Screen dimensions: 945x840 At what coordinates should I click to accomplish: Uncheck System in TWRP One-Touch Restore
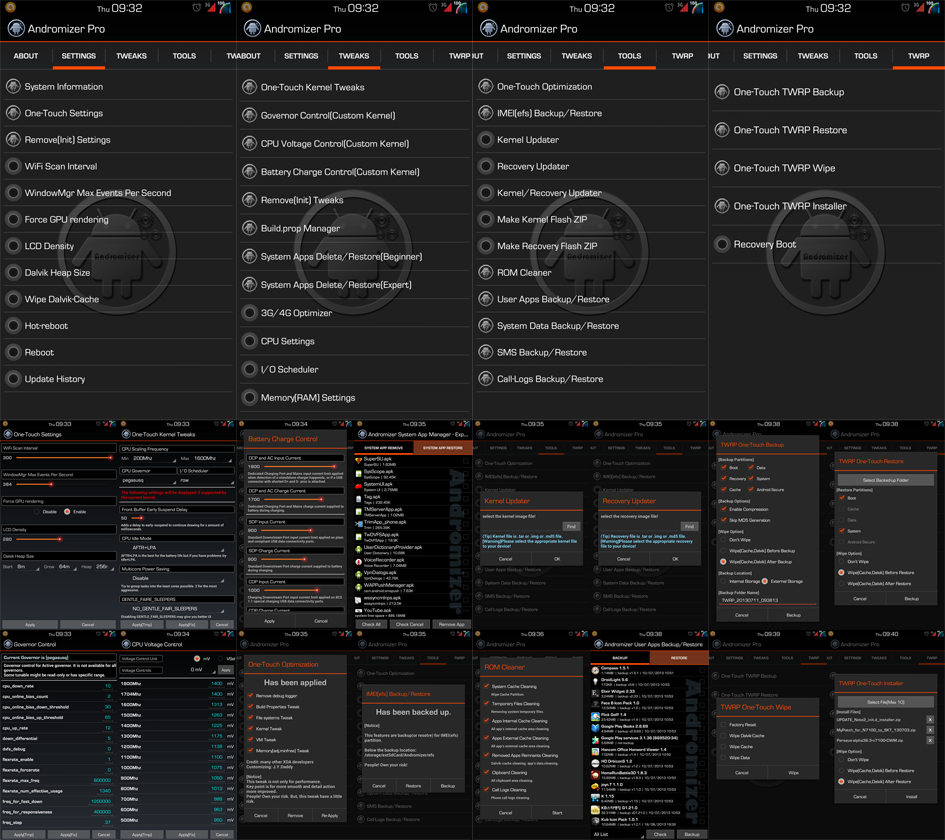click(842, 531)
